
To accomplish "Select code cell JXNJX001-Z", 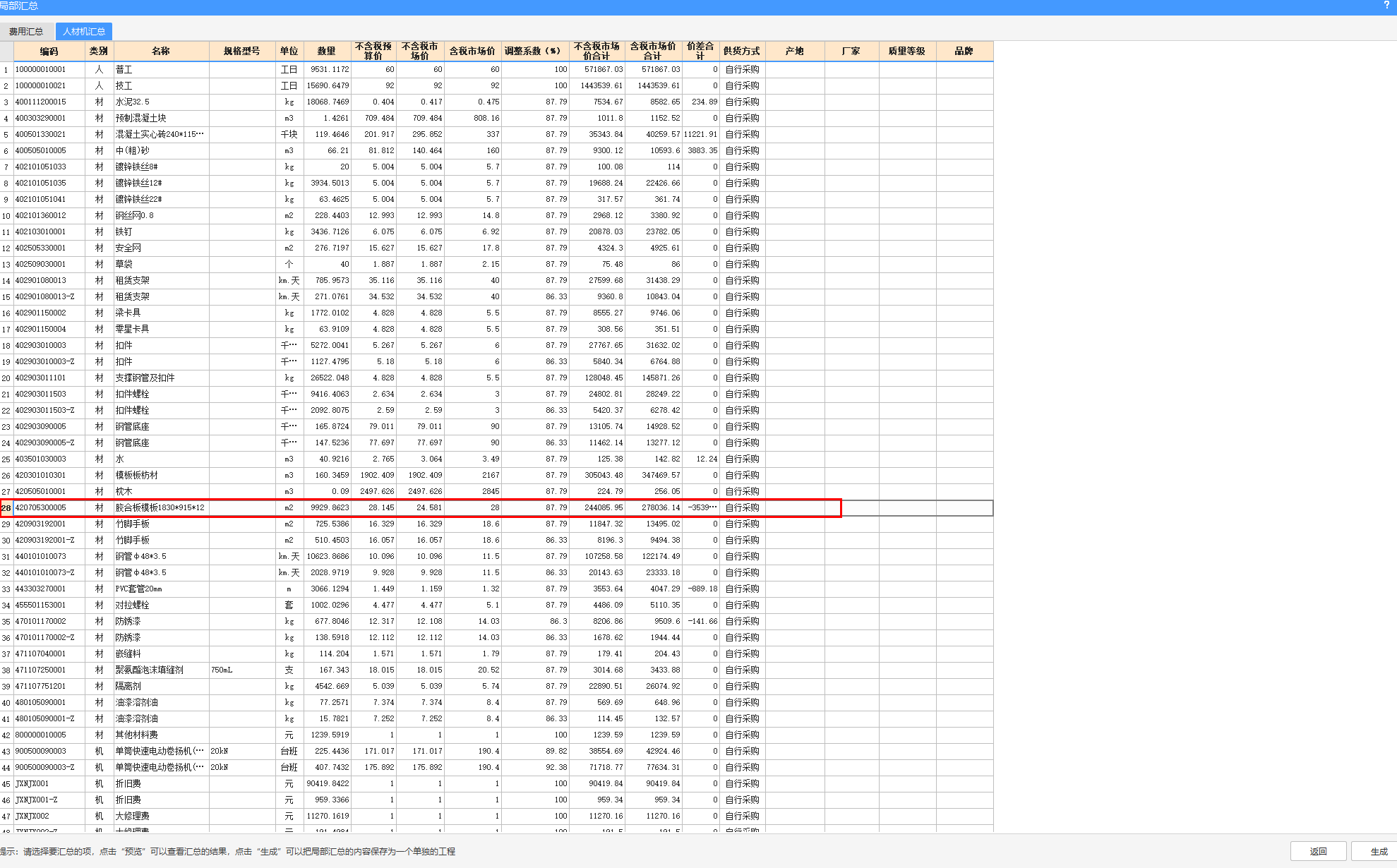I will (49, 800).
